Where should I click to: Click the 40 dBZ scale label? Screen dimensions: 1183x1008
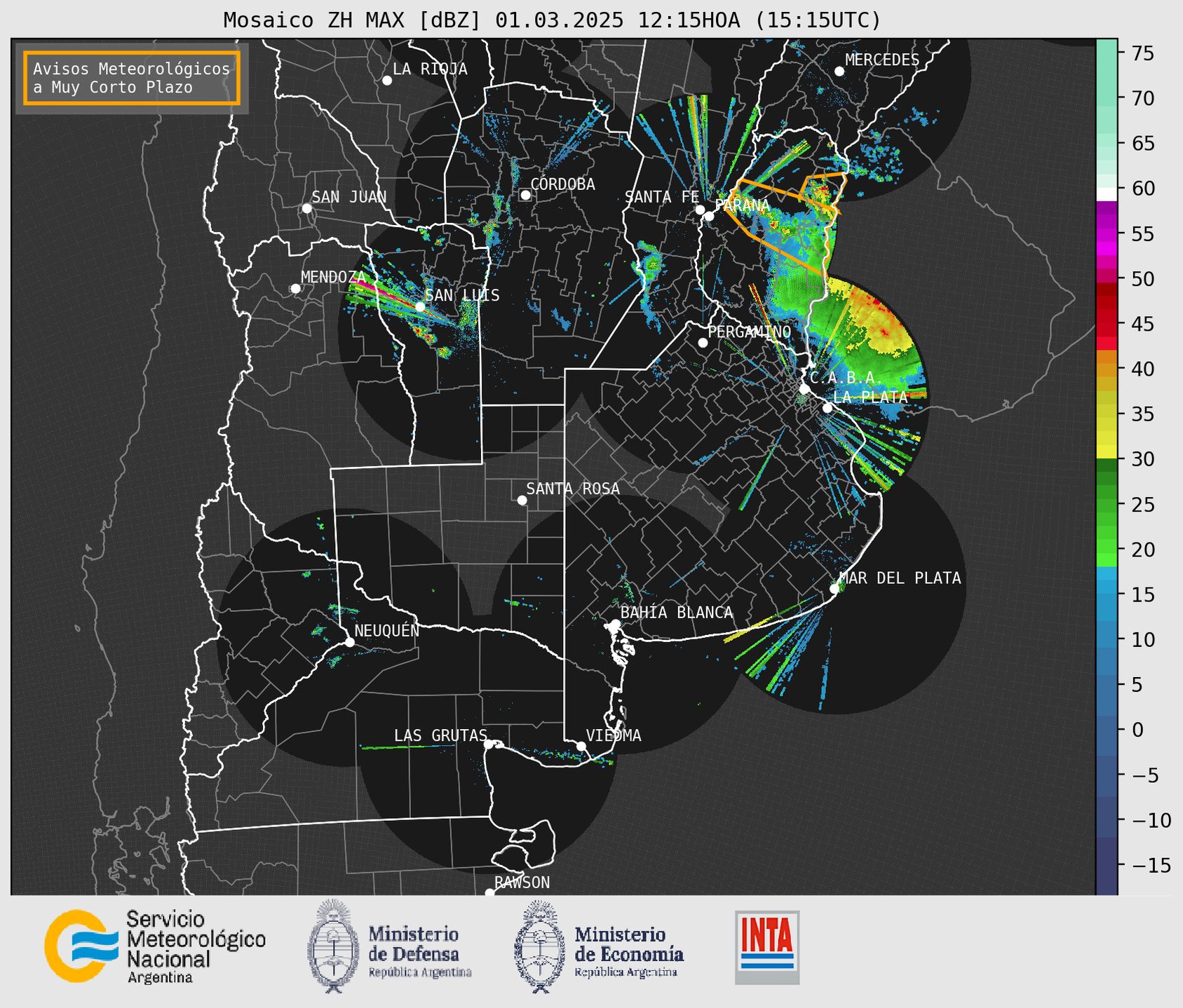[1142, 369]
